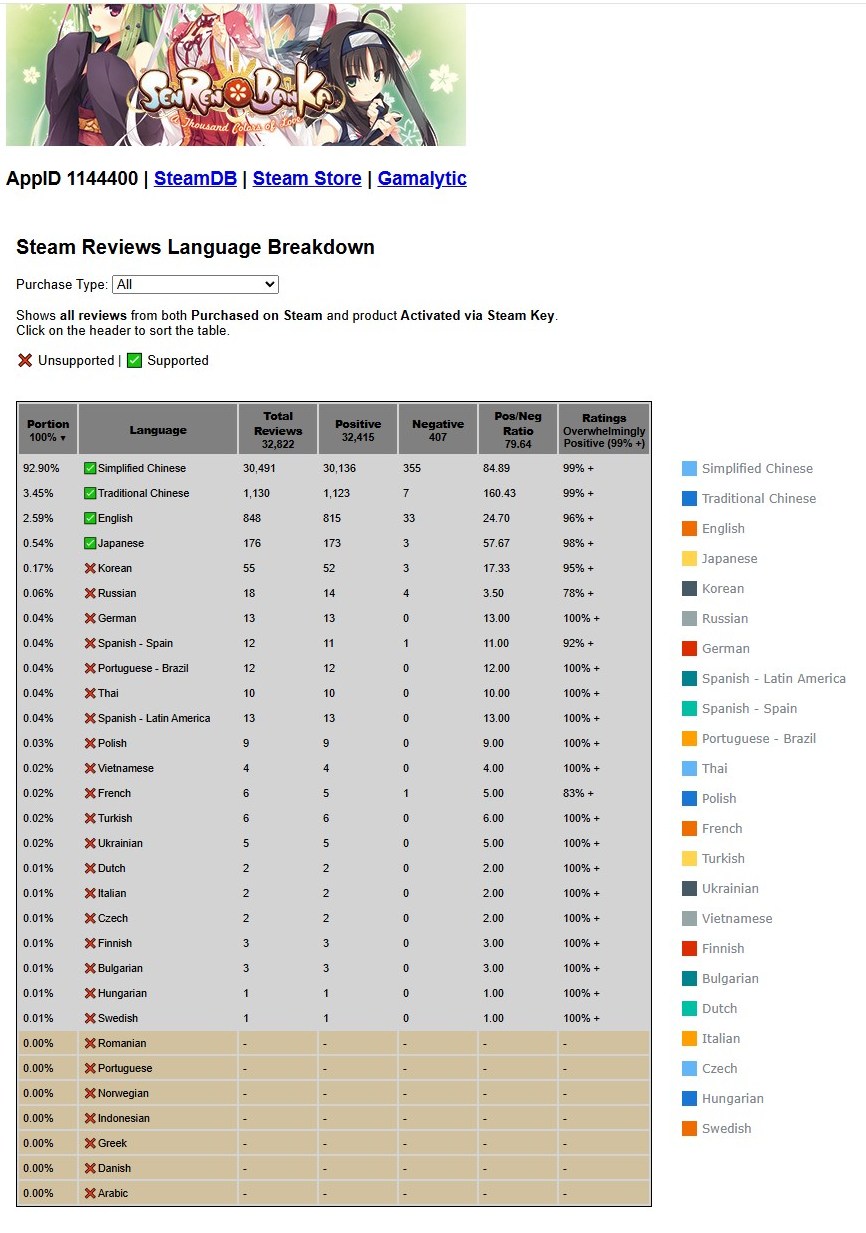Image resolution: width=866 pixels, height=1233 pixels.
Task: Click green supported checkmark beside Japanese row
Action: 90,543
